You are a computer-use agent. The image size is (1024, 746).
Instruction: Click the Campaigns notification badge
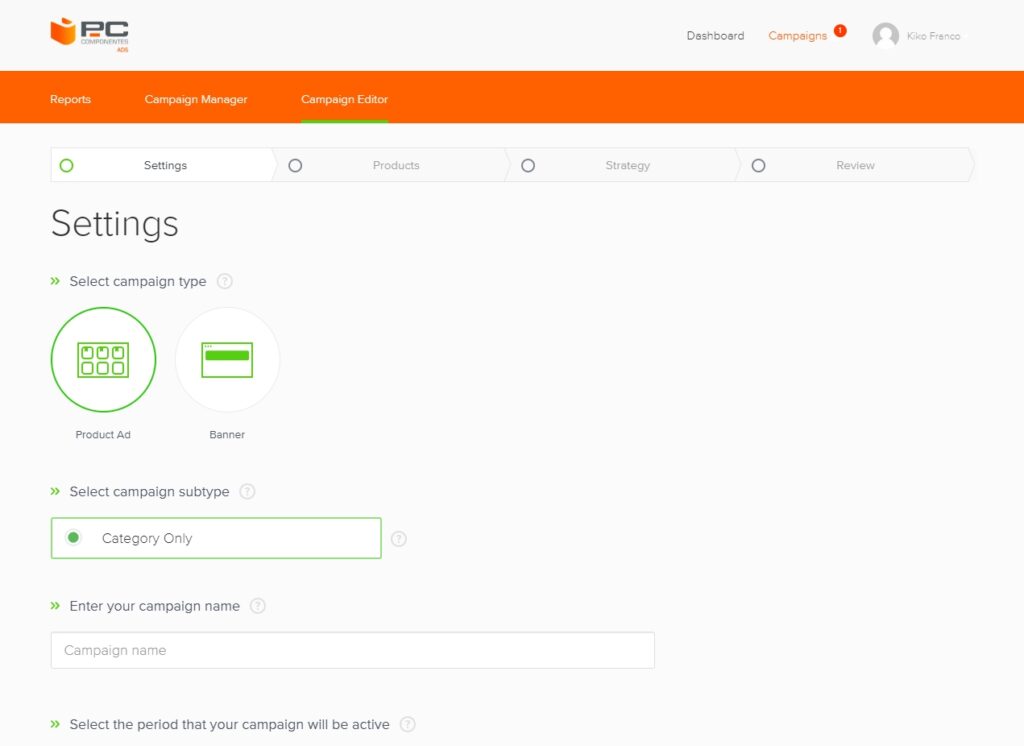click(x=840, y=31)
